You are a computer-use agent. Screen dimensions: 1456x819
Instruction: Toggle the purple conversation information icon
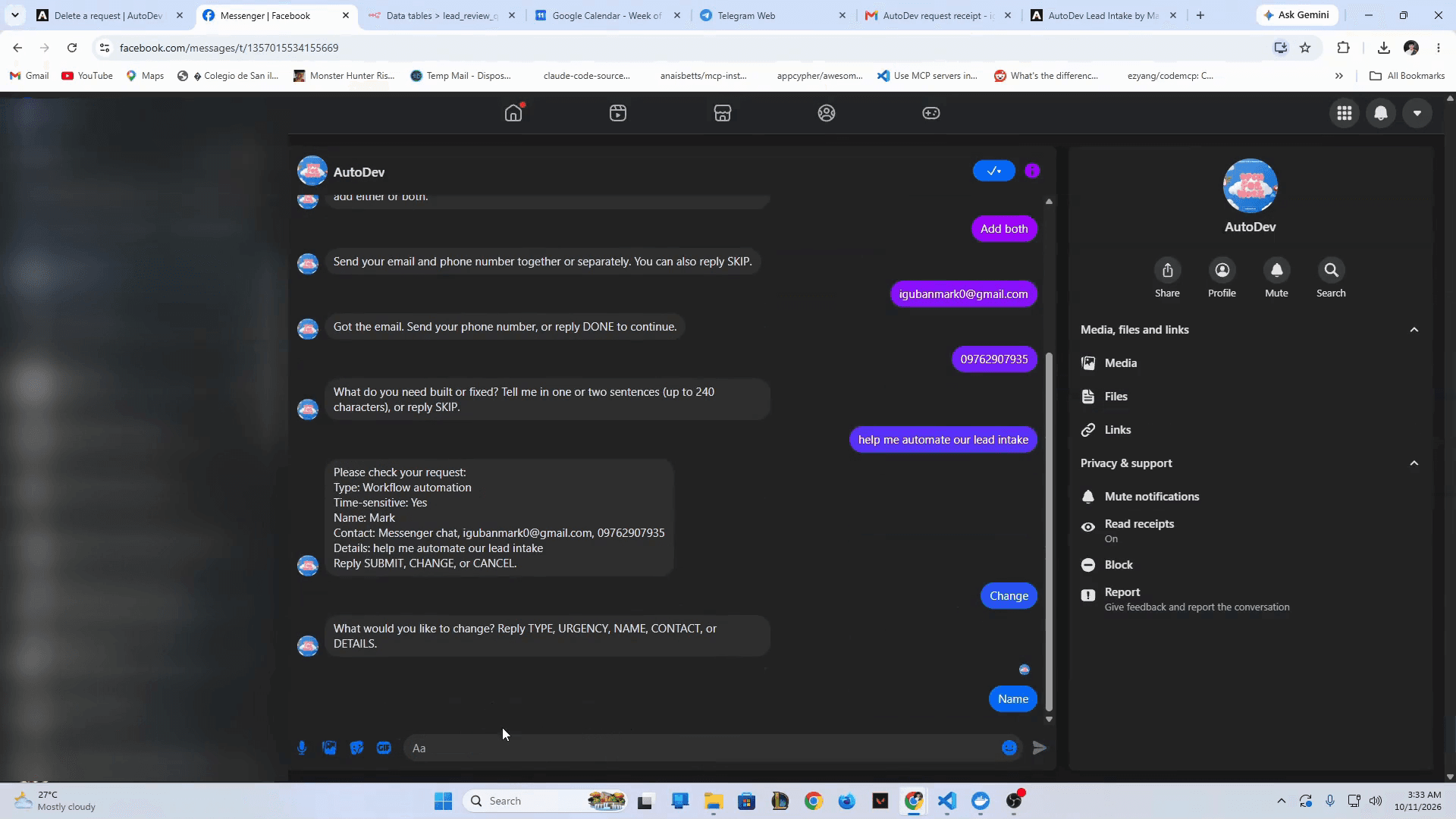(x=1032, y=171)
